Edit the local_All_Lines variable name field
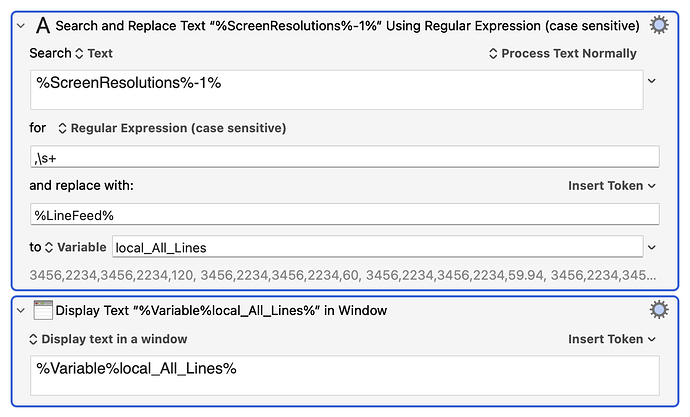The height and width of the screenshot is (417, 690). point(378,247)
